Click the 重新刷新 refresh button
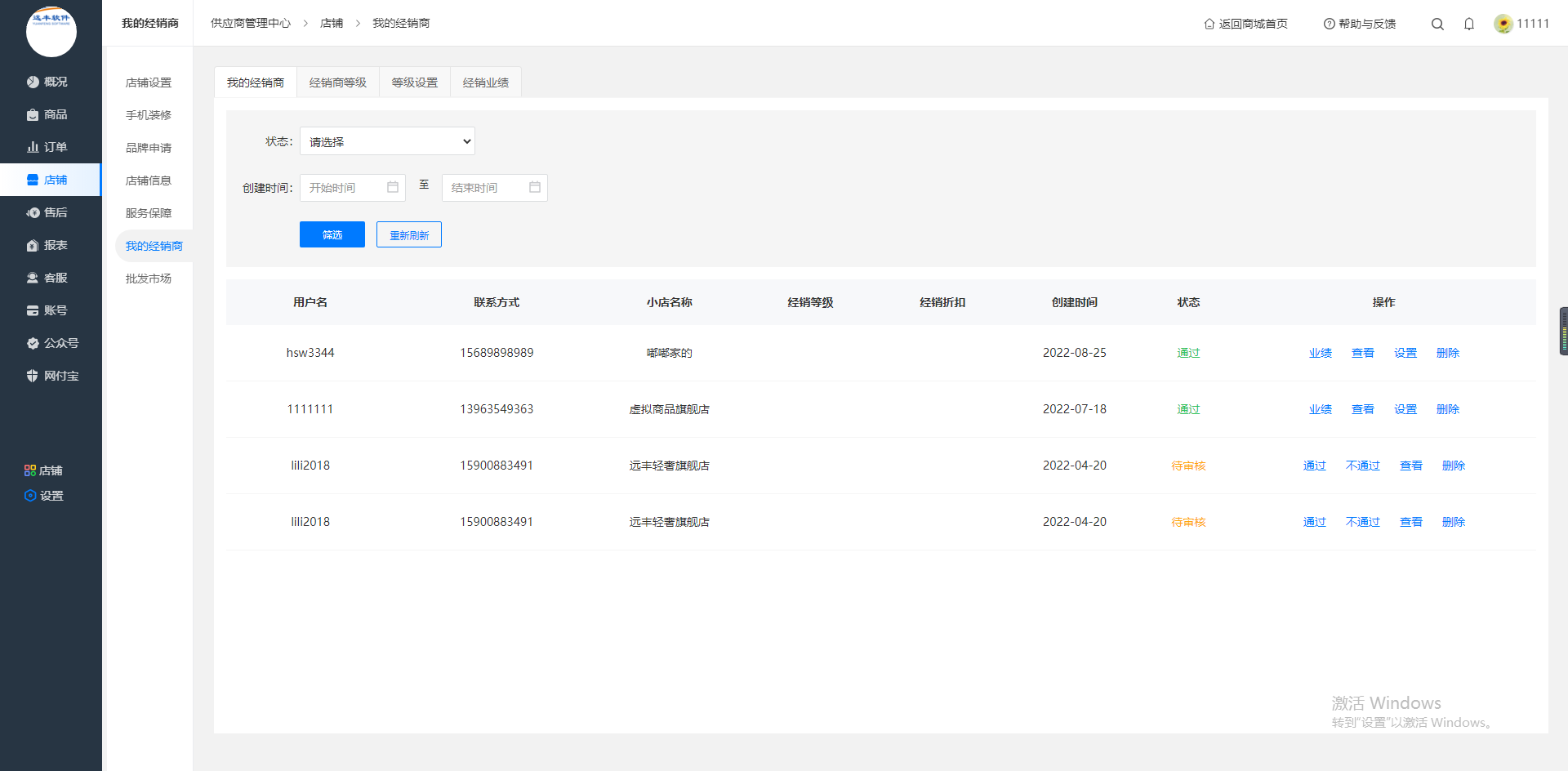Image resolution: width=1568 pixels, height=771 pixels. tap(409, 234)
